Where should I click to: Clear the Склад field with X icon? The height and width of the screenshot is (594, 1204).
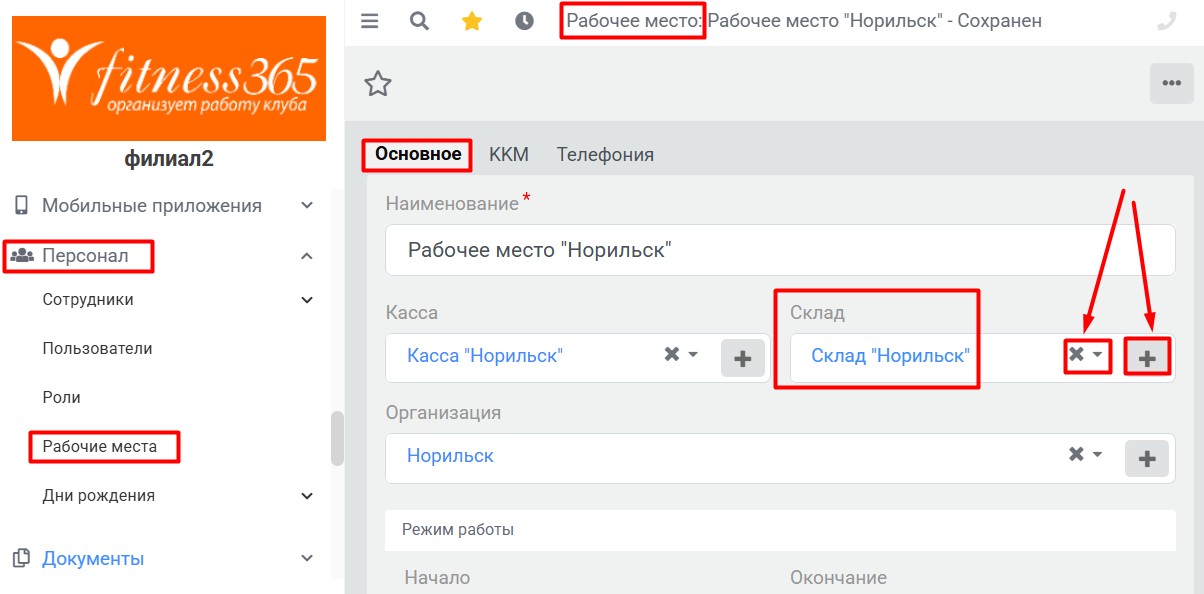coord(1076,354)
